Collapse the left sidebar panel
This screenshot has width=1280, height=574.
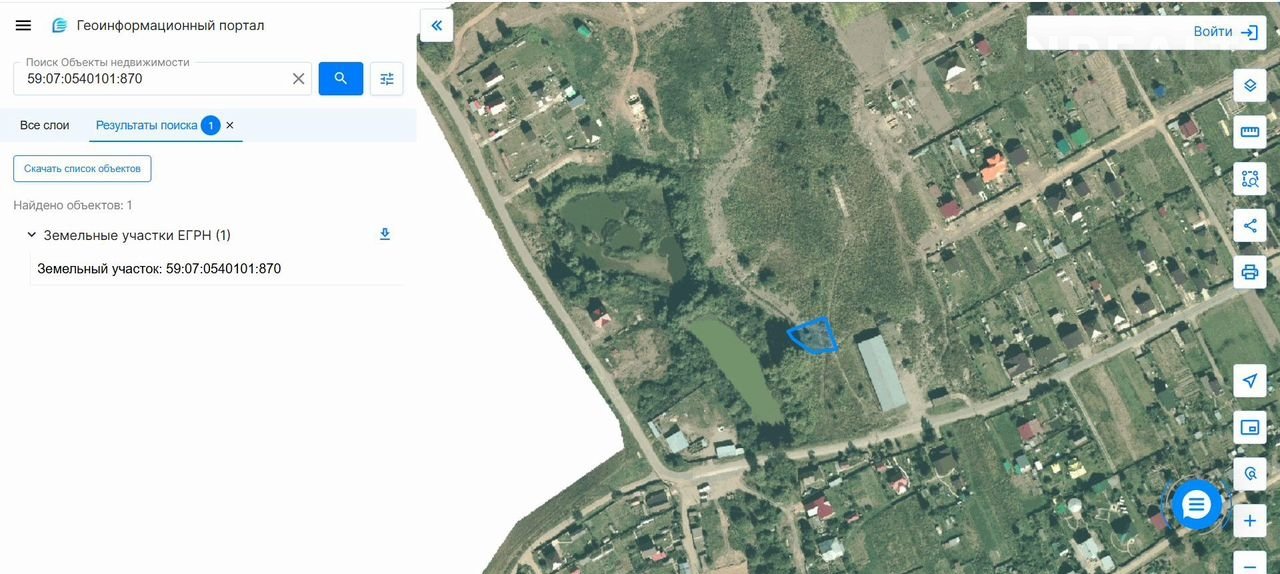[x=437, y=25]
